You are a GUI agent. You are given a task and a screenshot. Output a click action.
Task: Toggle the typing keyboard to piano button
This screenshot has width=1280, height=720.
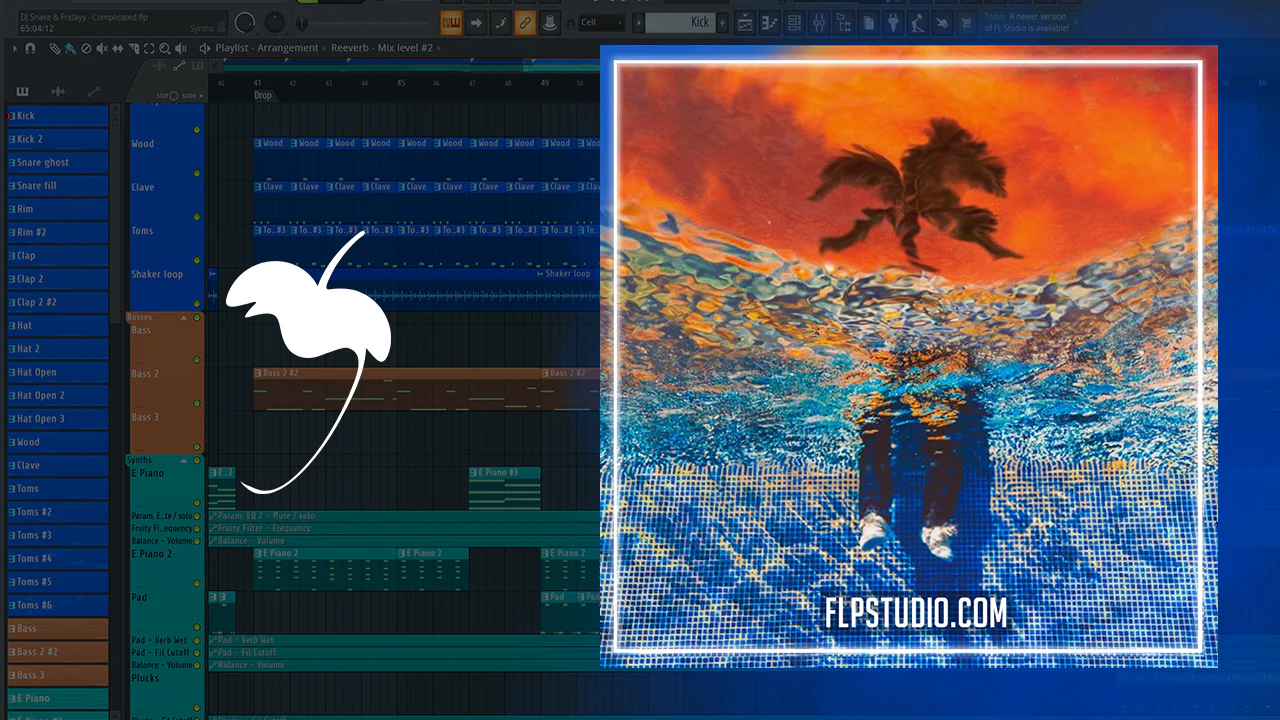[x=451, y=22]
